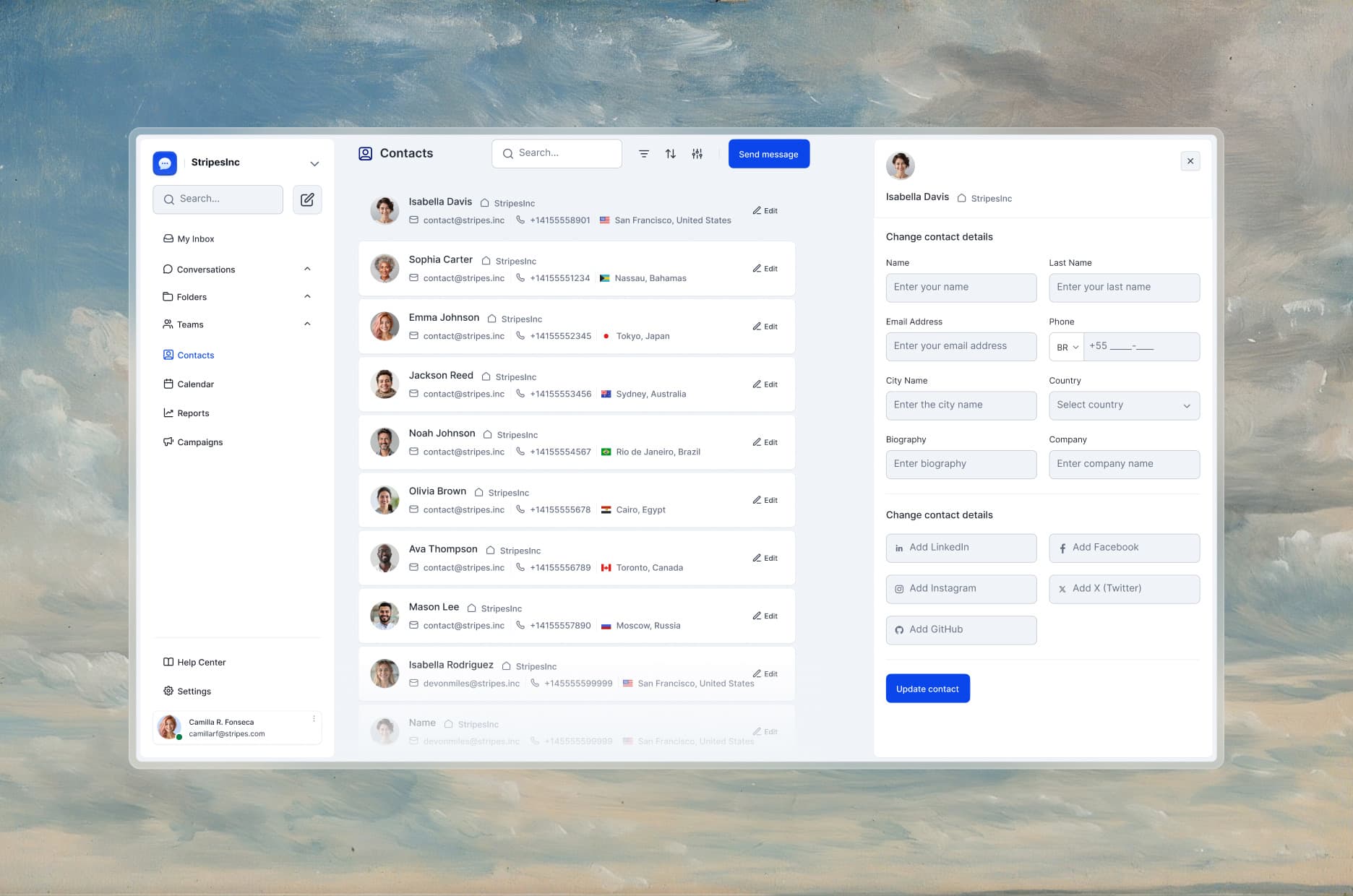
Task: Click the Add X (Twitter) field
Action: 1125,589
